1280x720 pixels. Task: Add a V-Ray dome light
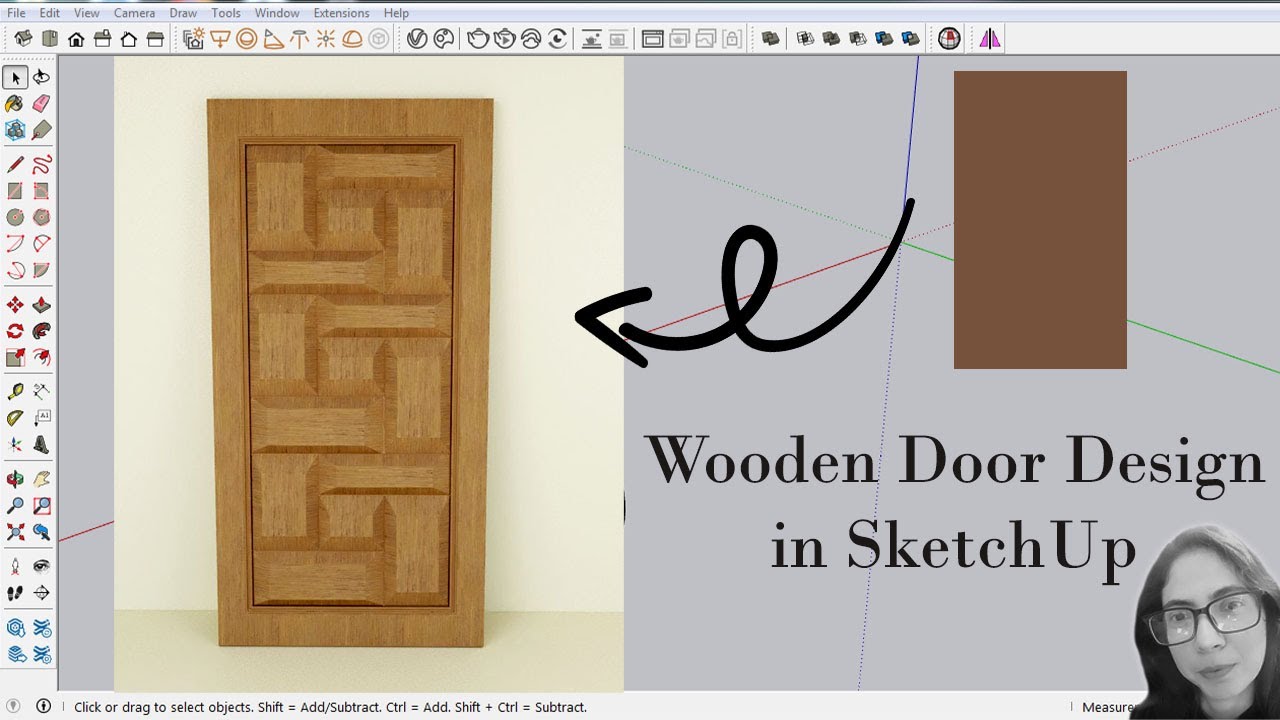(352, 39)
